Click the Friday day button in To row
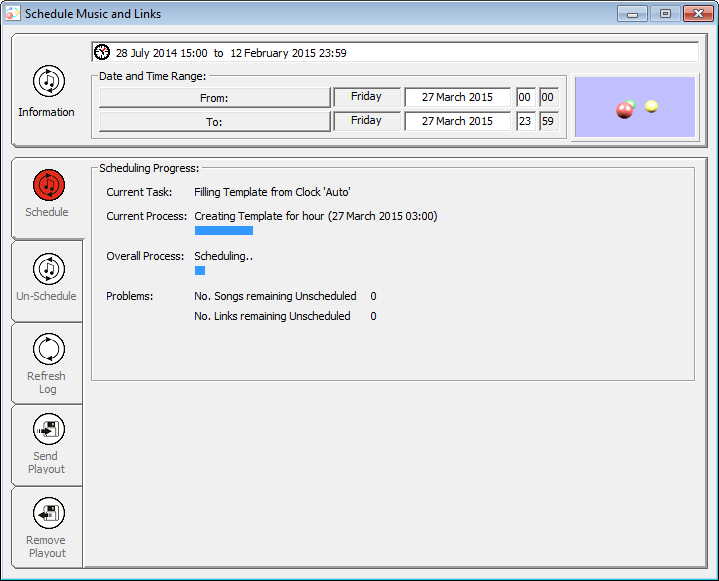719x581 pixels. [x=366, y=121]
